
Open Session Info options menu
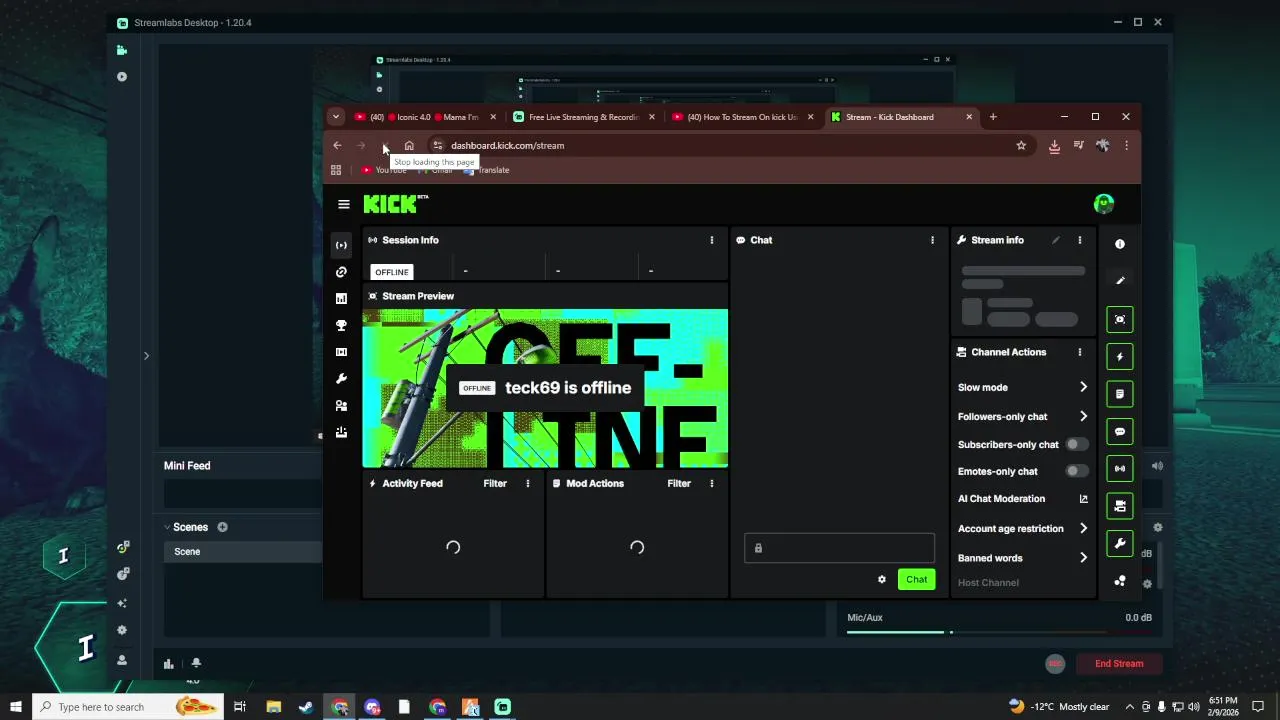(x=712, y=240)
